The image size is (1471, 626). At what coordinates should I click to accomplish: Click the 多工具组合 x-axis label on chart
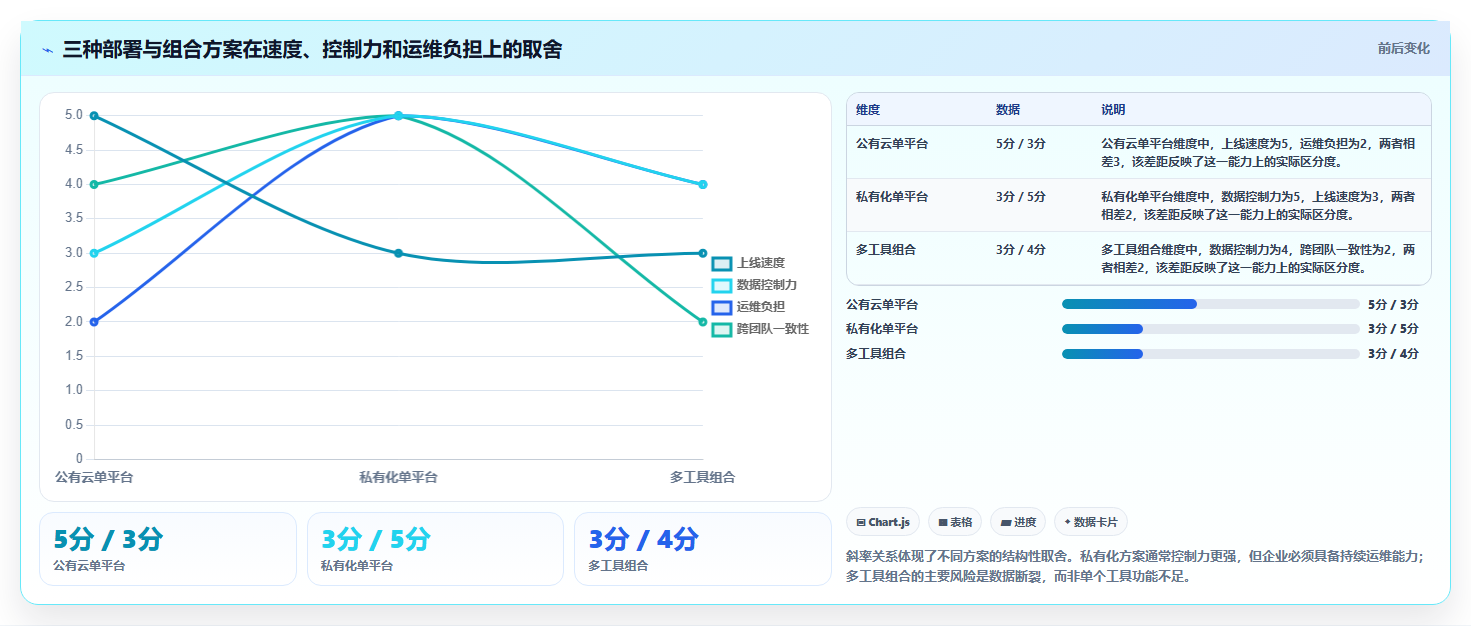click(x=702, y=478)
